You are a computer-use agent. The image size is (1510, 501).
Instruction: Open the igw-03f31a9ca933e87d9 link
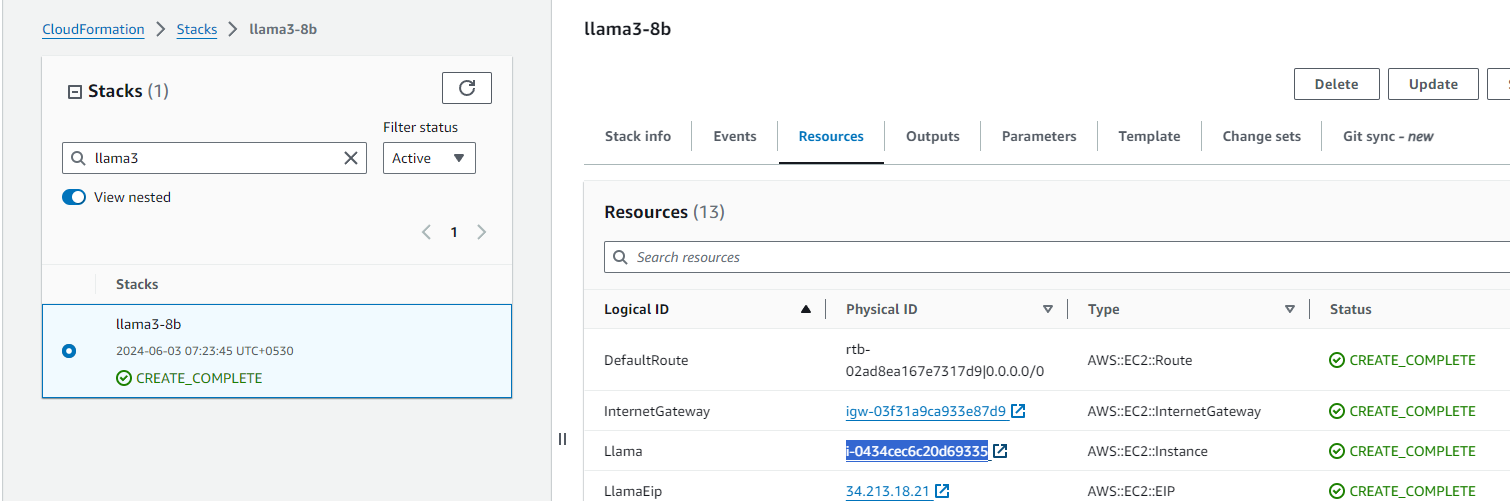click(x=926, y=411)
